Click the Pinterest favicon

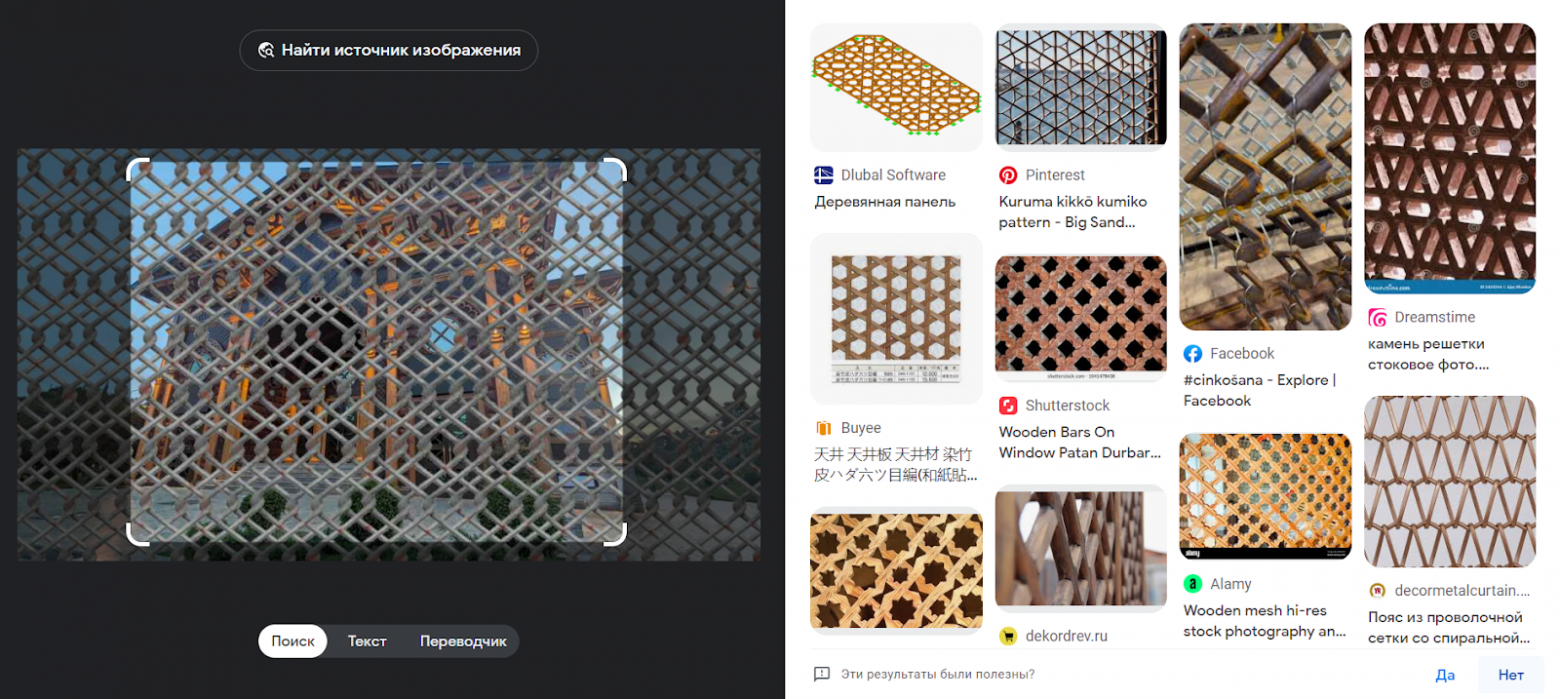tap(1008, 175)
